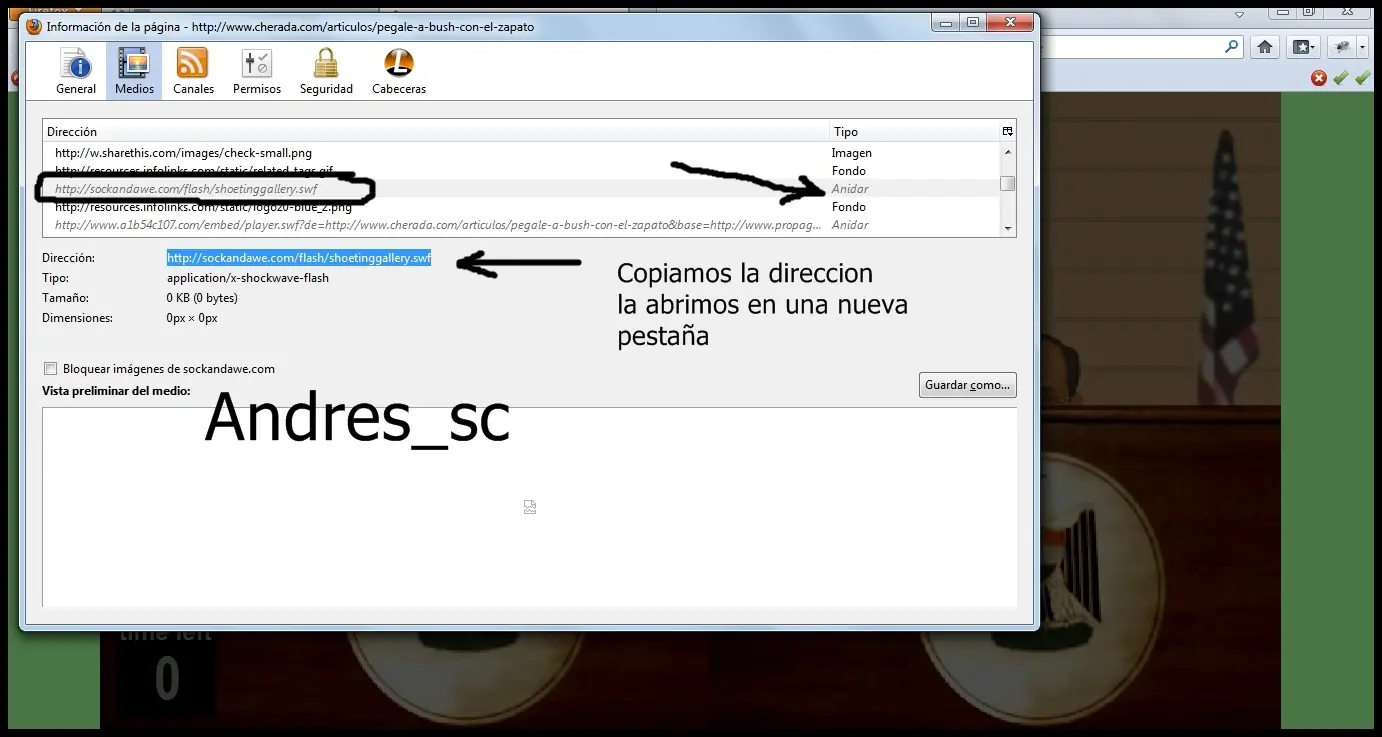This screenshot has width=1382, height=737.
Task: Click the media list scroll up arrow
Action: [x=1008, y=152]
